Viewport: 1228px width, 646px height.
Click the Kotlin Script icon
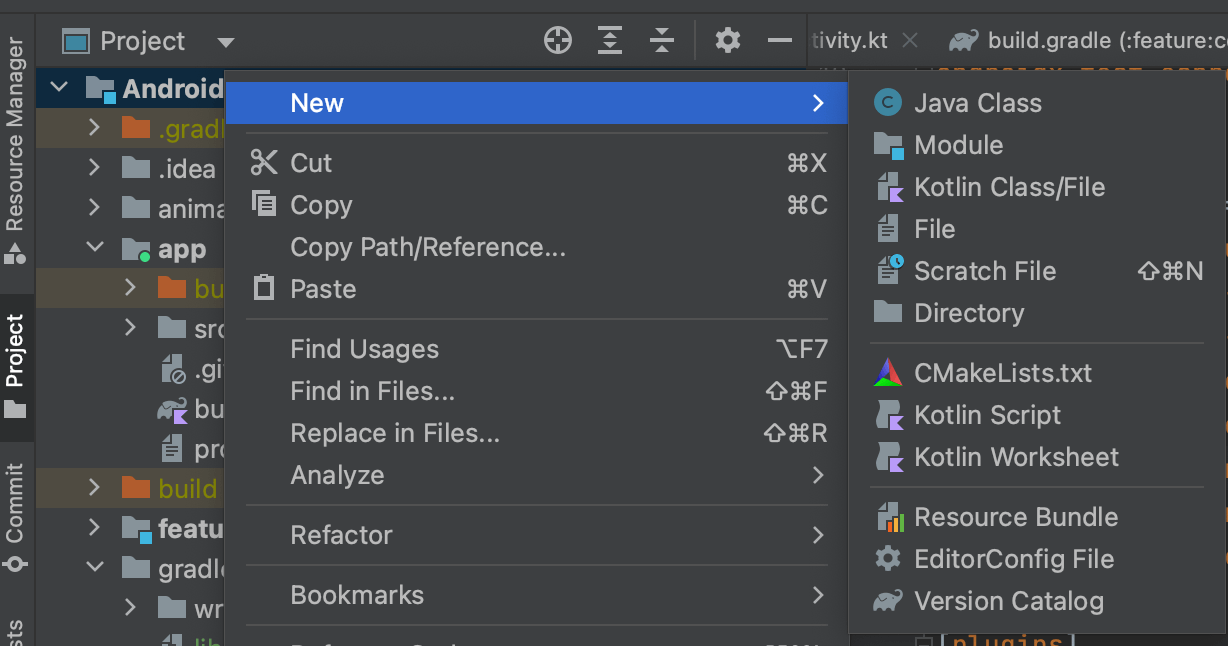pos(889,415)
